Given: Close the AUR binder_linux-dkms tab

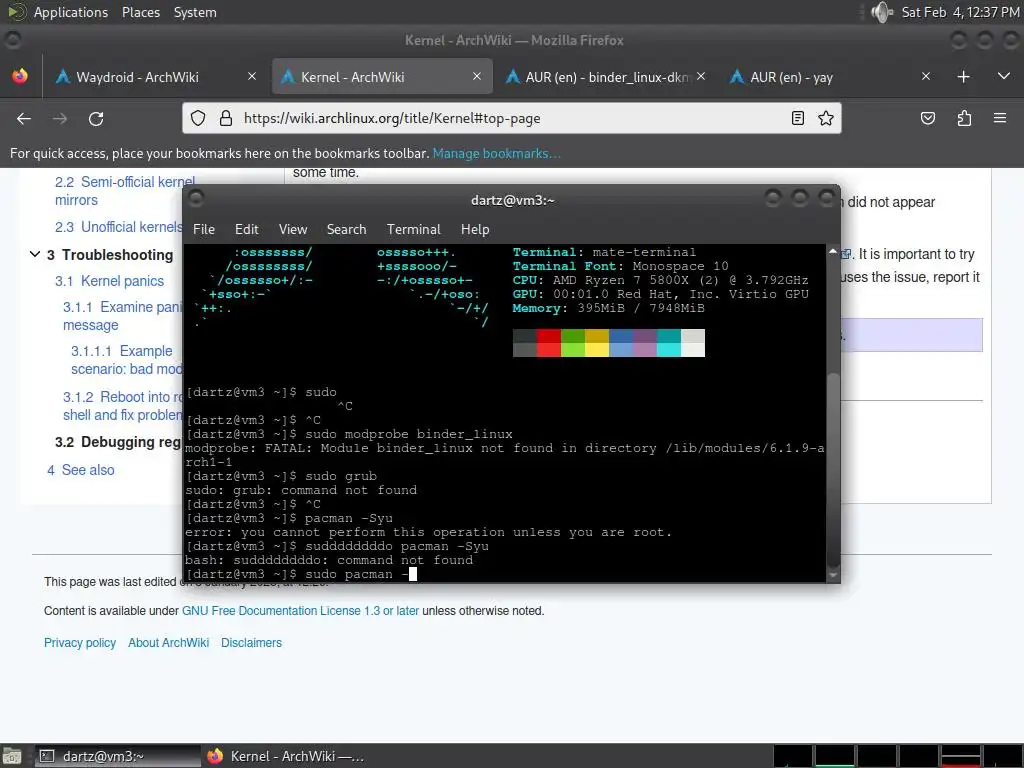Looking at the screenshot, I should point(701,76).
